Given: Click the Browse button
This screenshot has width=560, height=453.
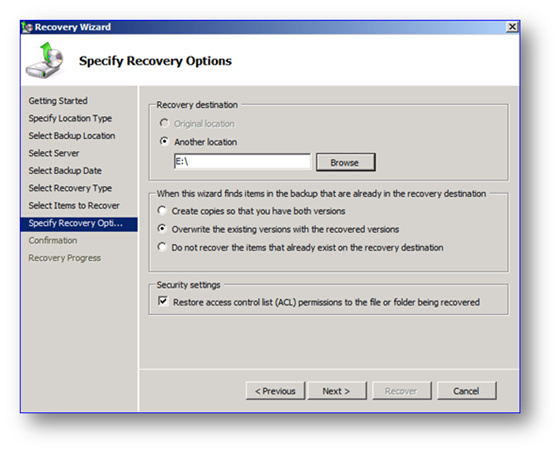Looking at the screenshot, I should [x=345, y=163].
